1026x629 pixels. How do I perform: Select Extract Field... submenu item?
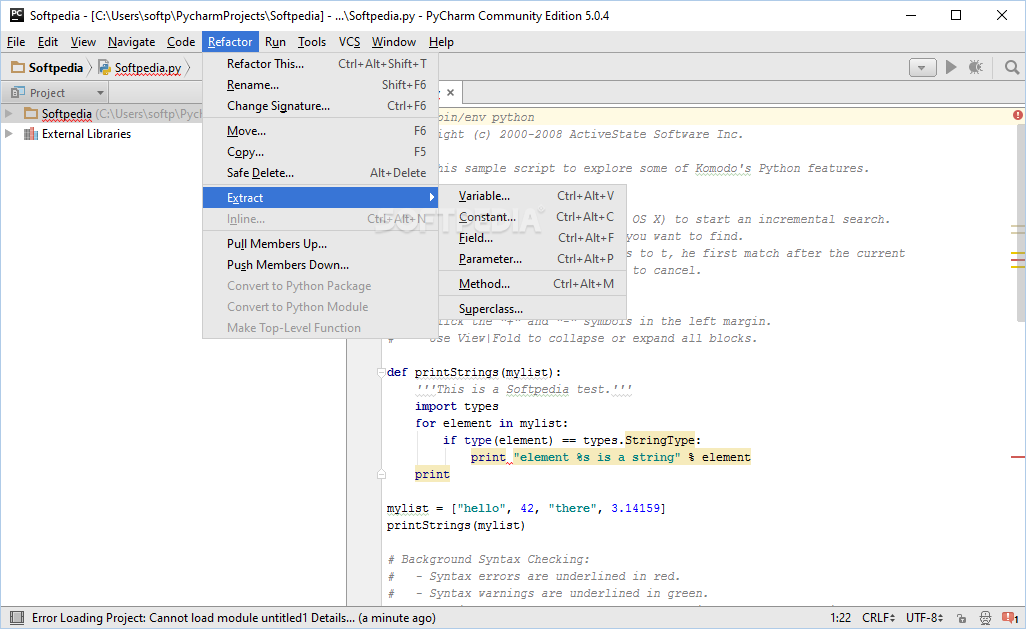point(533,238)
